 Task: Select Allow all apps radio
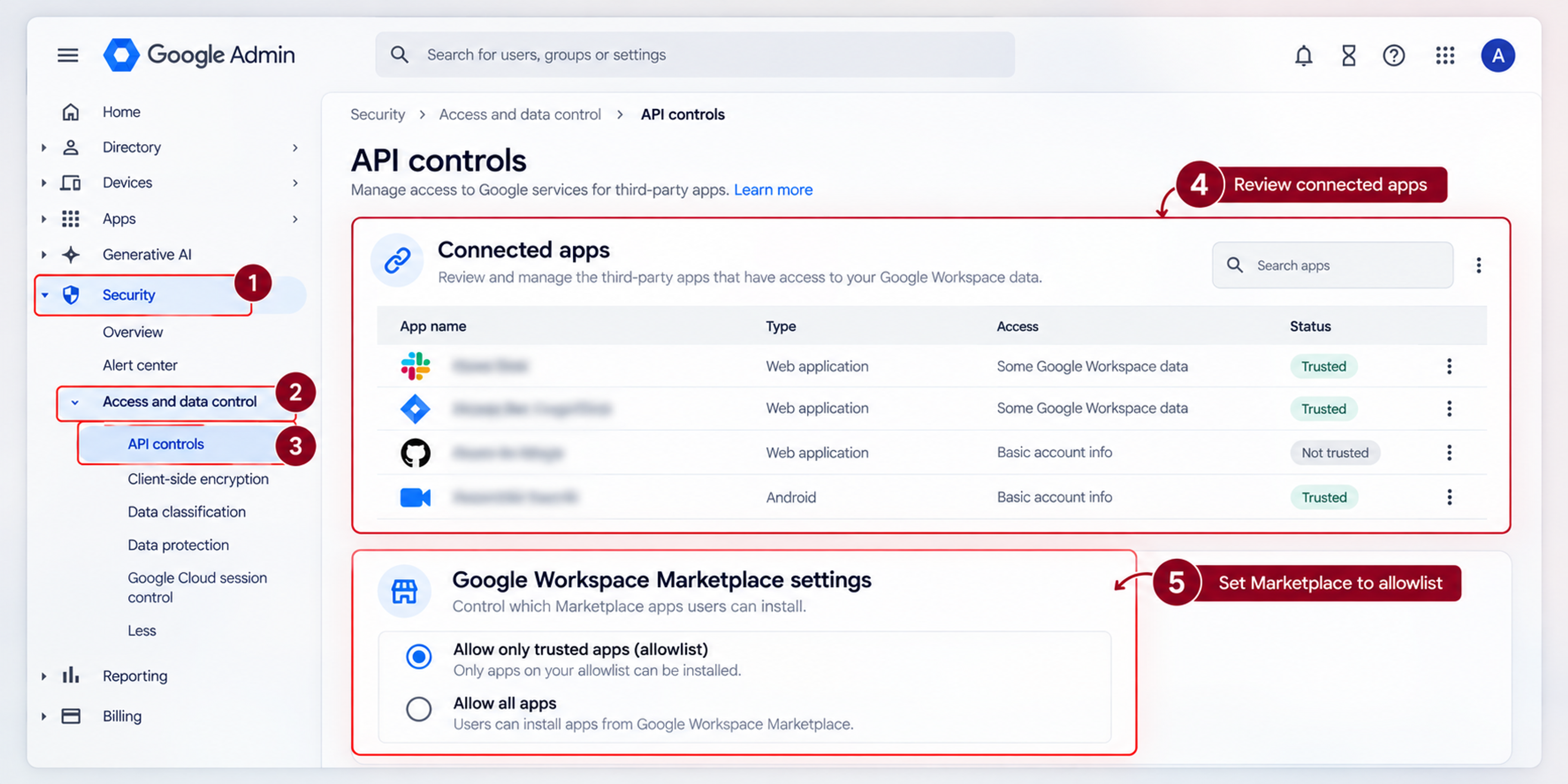click(x=419, y=709)
